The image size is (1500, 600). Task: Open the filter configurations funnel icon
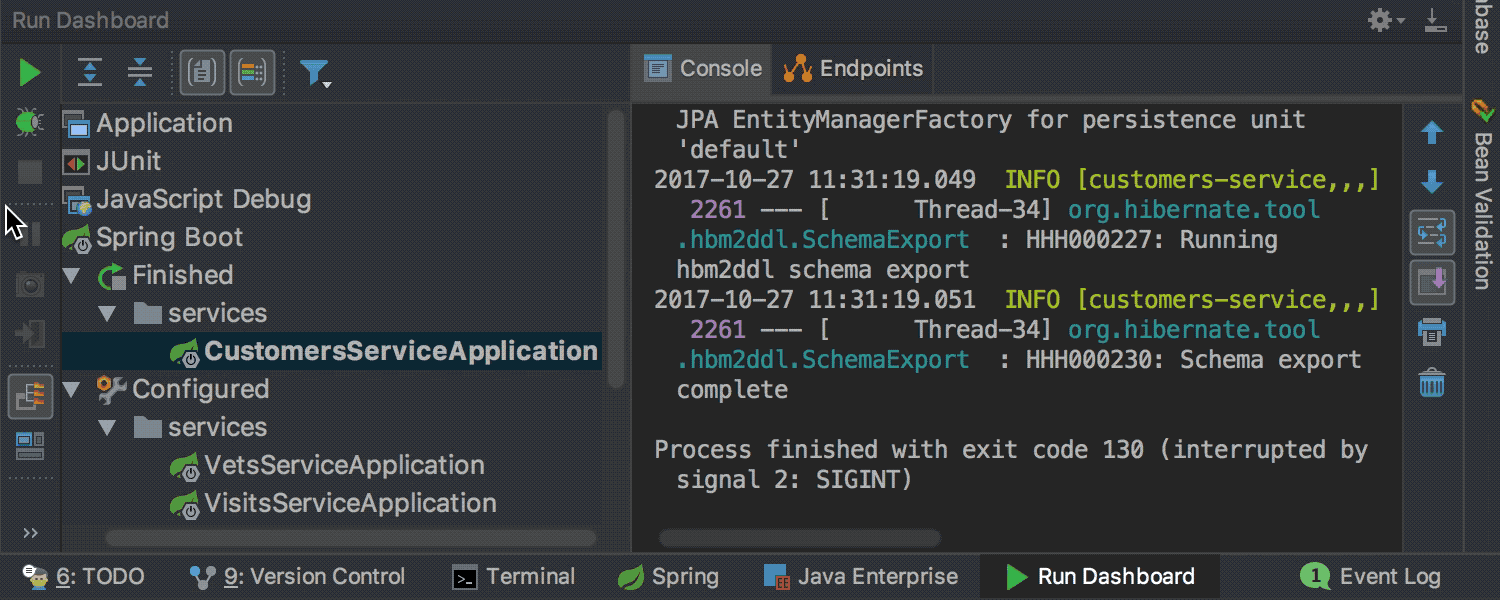pos(313,72)
